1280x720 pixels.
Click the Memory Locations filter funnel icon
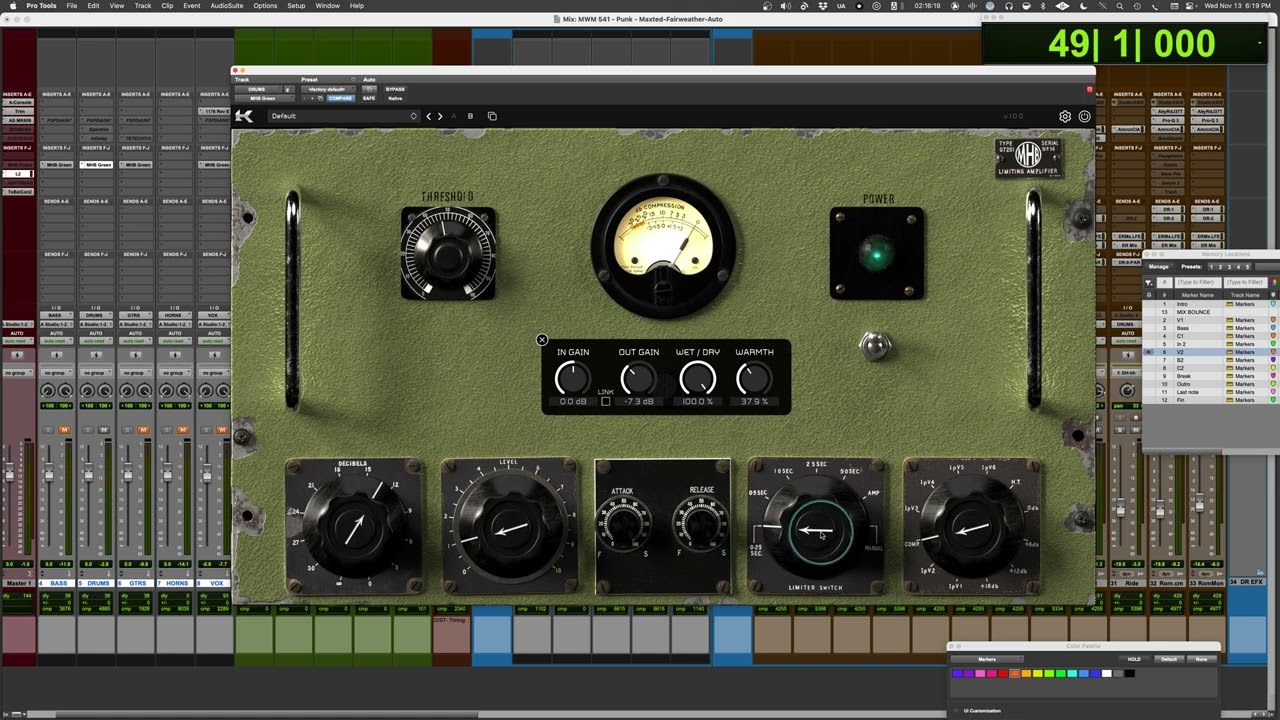point(1149,283)
